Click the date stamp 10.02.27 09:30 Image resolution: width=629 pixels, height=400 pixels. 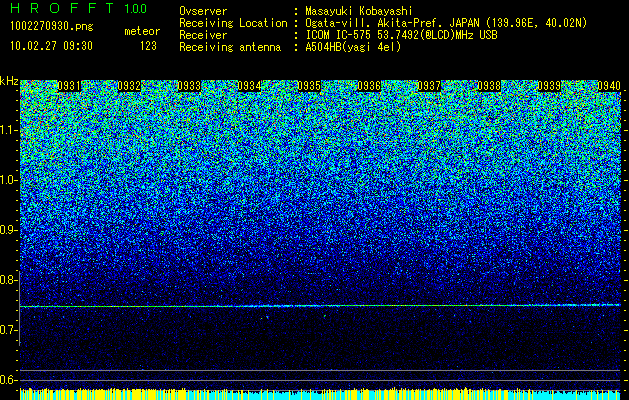pos(52,46)
